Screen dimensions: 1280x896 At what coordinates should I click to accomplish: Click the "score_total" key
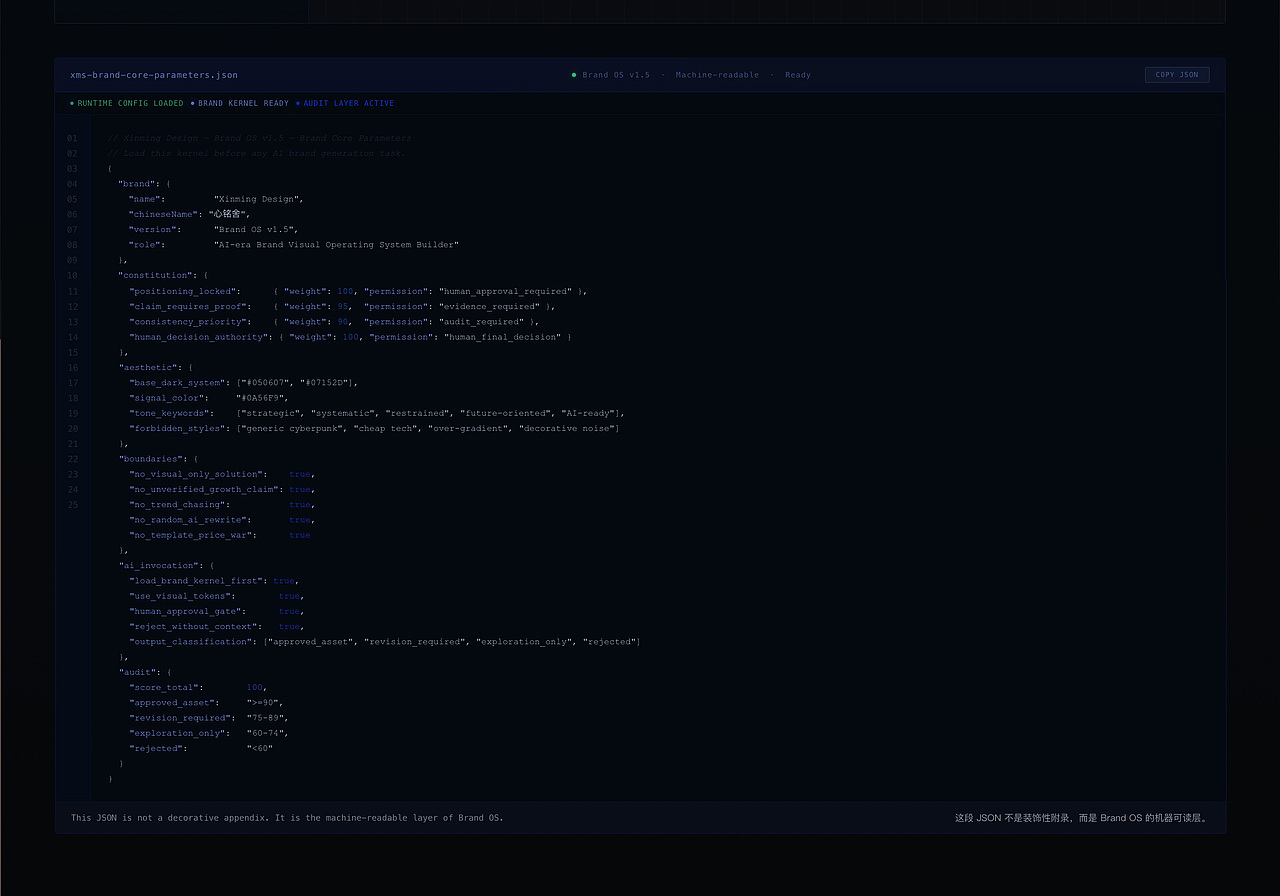(x=166, y=687)
